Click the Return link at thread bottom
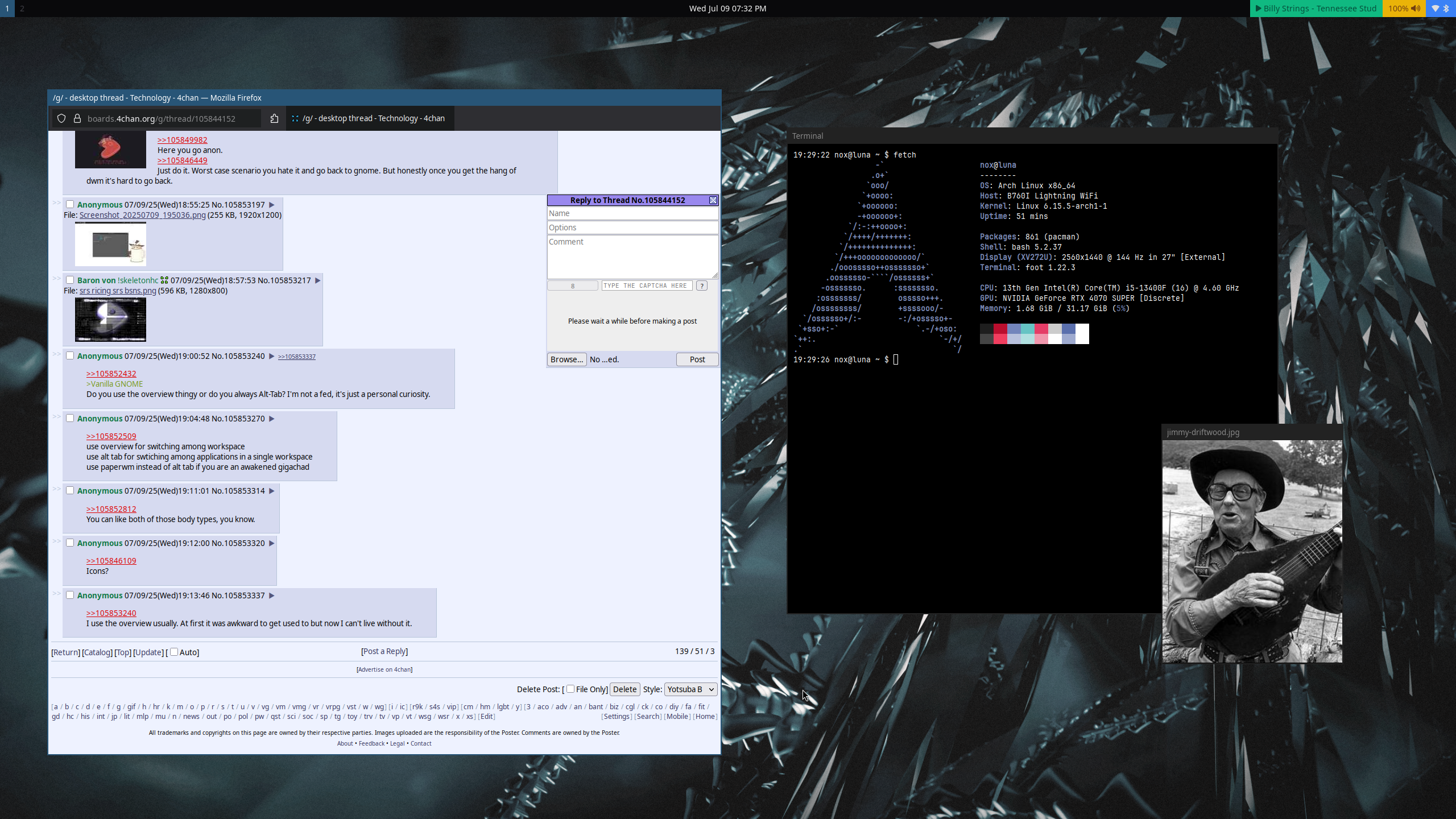 (x=66, y=652)
